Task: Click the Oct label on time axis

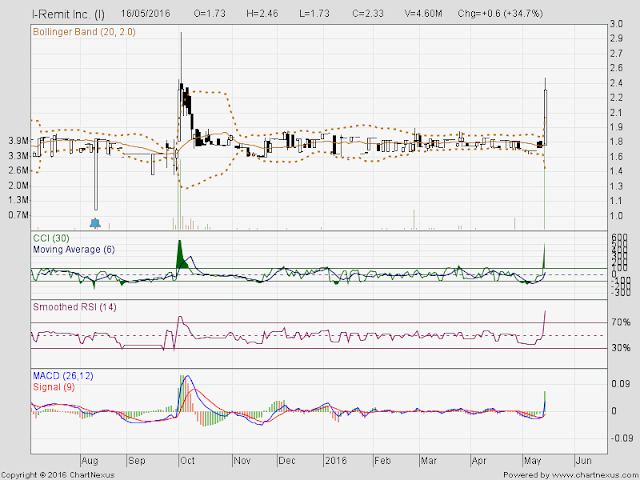Action: [x=187, y=461]
